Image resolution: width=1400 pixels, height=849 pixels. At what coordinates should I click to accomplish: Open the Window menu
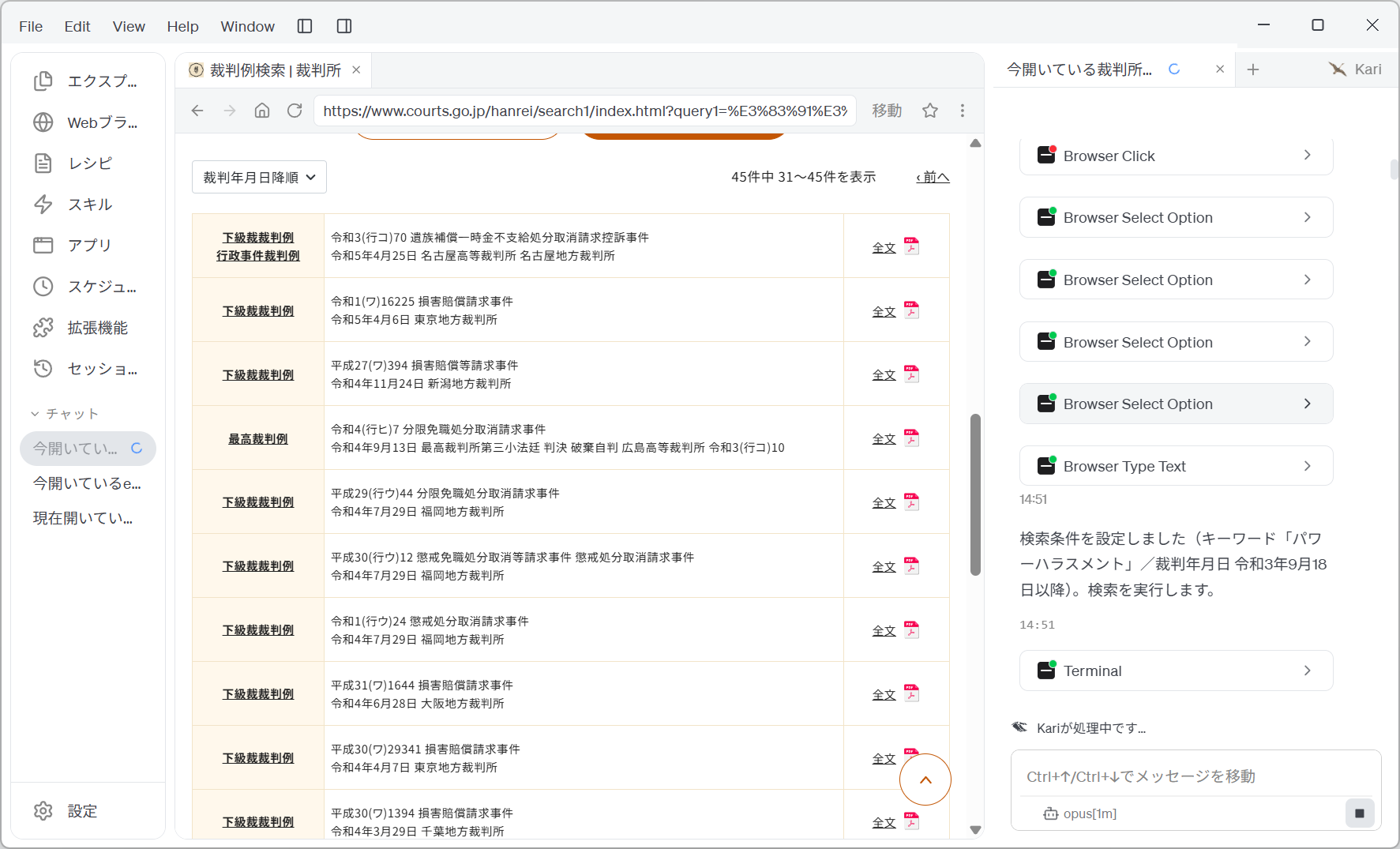coord(247,26)
